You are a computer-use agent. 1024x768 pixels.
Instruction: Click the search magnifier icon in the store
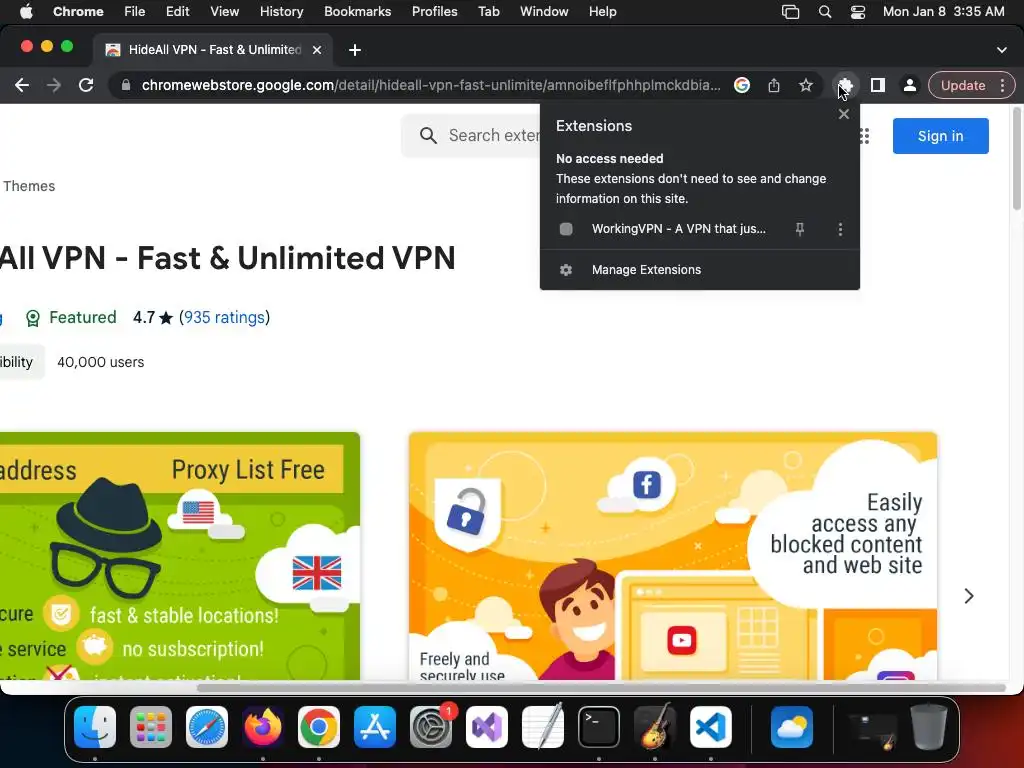(x=428, y=135)
